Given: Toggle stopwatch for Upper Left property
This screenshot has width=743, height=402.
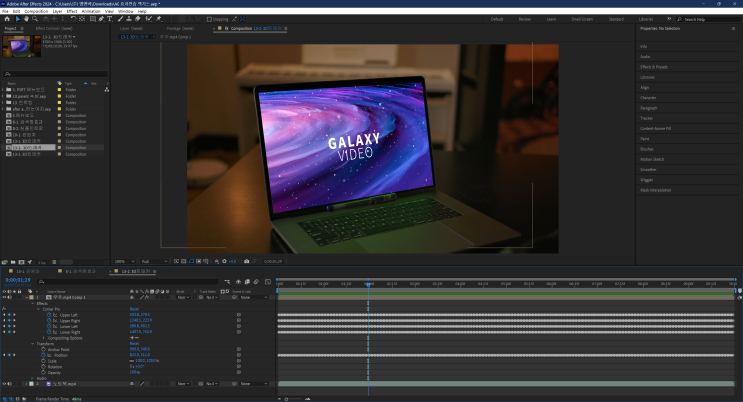Looking at the screenshot, I should pyautogui.click(x=47, y=314).
